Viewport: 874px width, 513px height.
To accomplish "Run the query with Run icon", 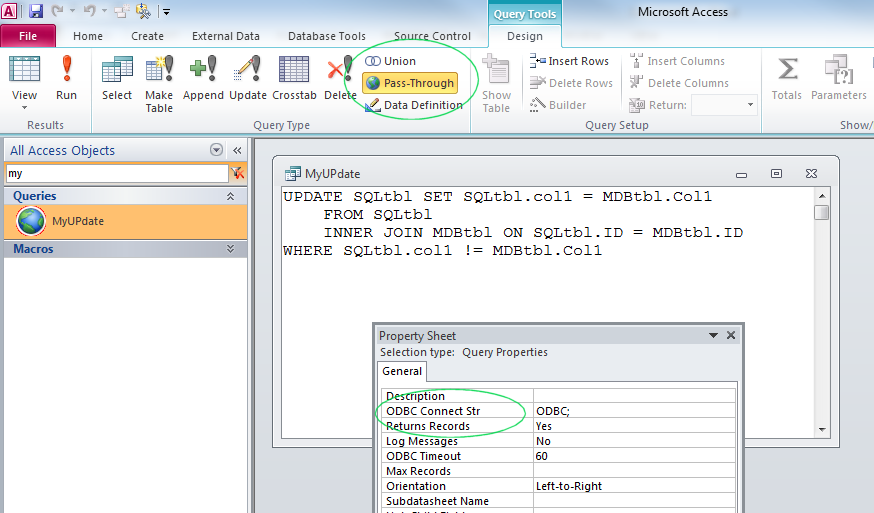I will (x=66, y=78).
